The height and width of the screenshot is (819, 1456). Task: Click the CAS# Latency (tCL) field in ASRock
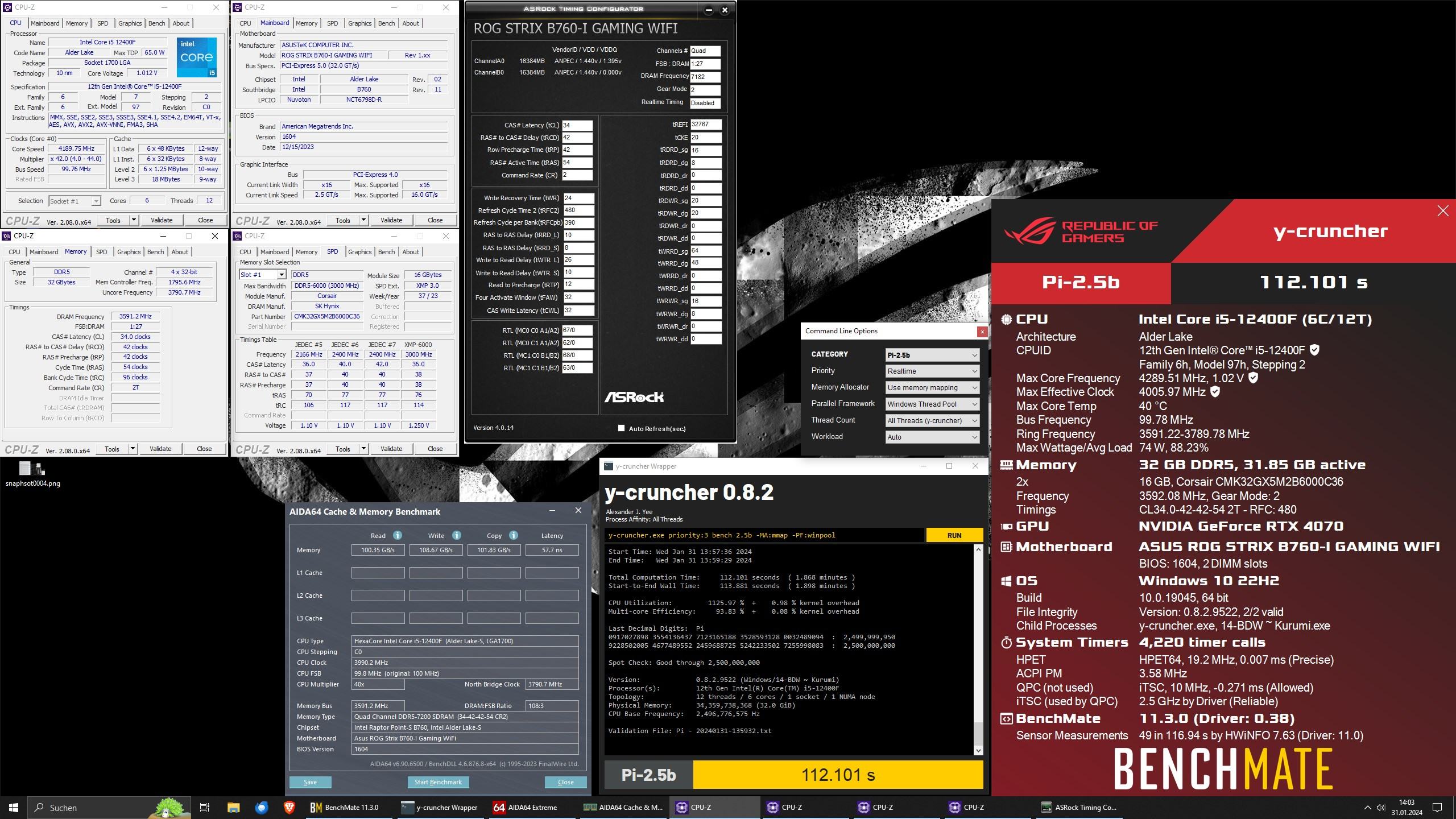577,125
